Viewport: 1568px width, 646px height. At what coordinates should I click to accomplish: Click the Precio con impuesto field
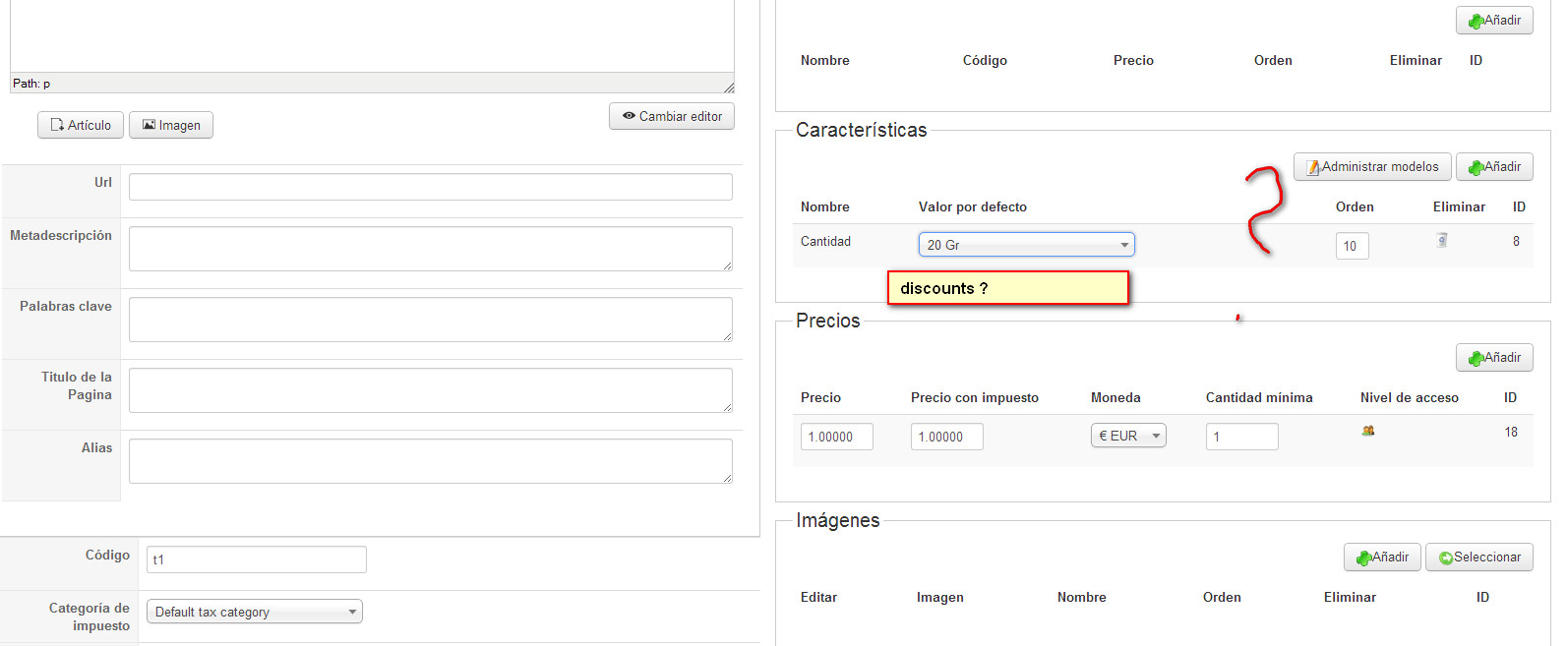tap(946, 437)
